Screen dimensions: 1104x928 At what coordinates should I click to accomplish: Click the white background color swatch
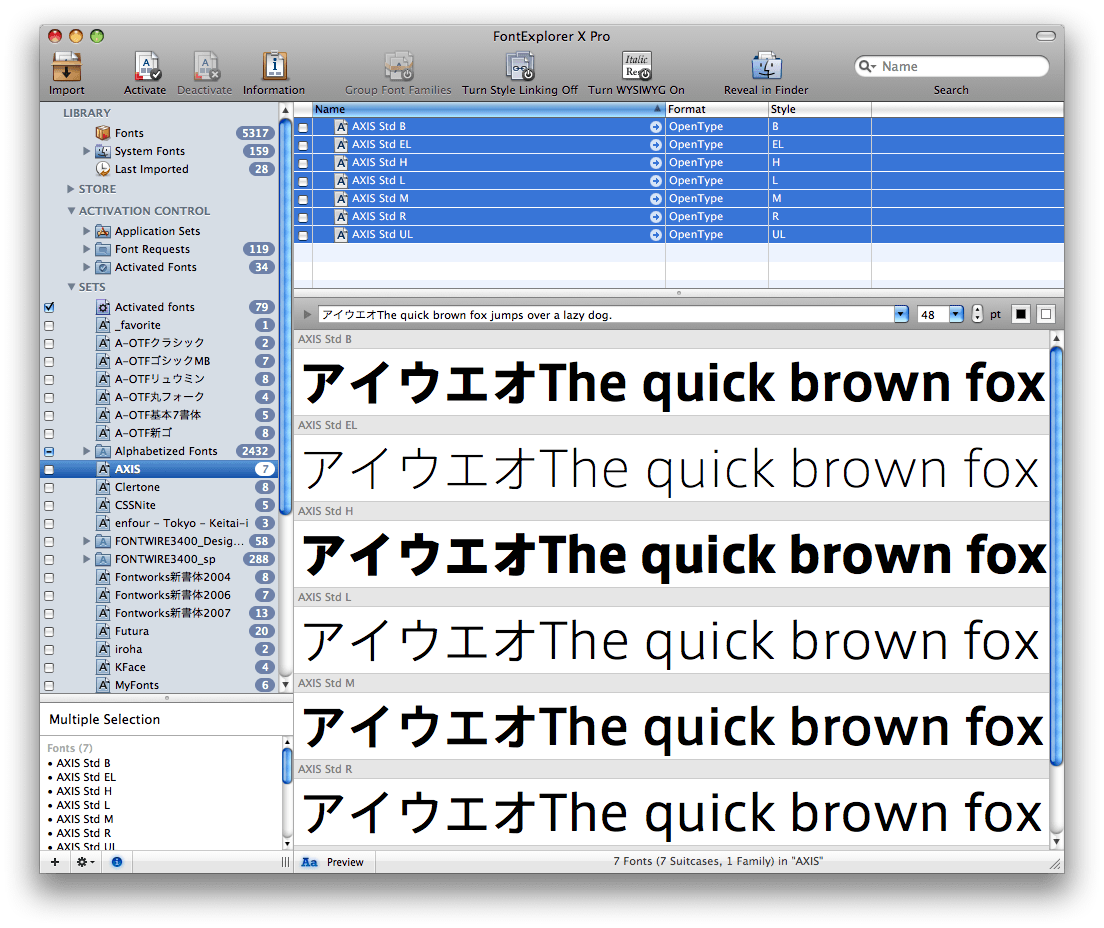(x=1046, y=314)
